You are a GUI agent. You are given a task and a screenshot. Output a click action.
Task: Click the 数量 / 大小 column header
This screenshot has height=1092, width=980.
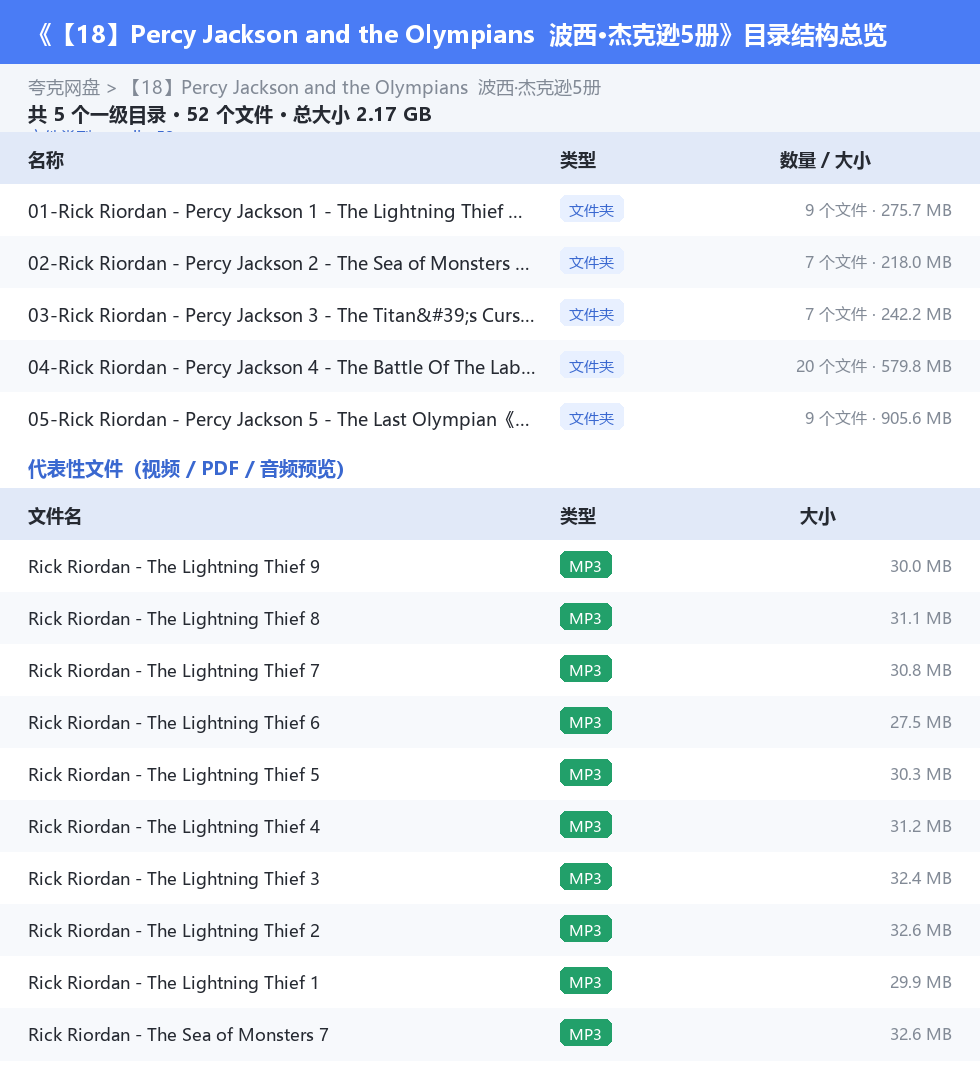(825, 160)
